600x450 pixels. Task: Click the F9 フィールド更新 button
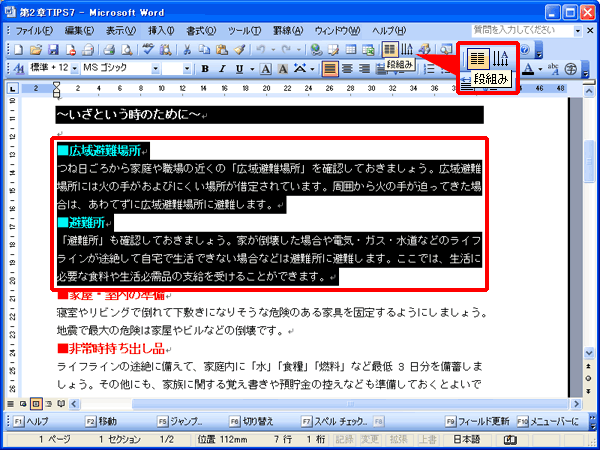[477, 421]
